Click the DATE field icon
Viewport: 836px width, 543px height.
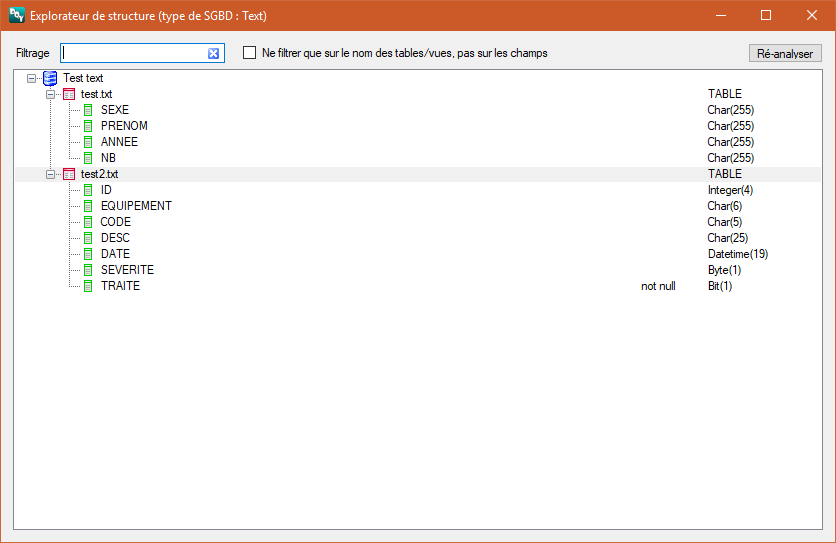coord(89,254)
